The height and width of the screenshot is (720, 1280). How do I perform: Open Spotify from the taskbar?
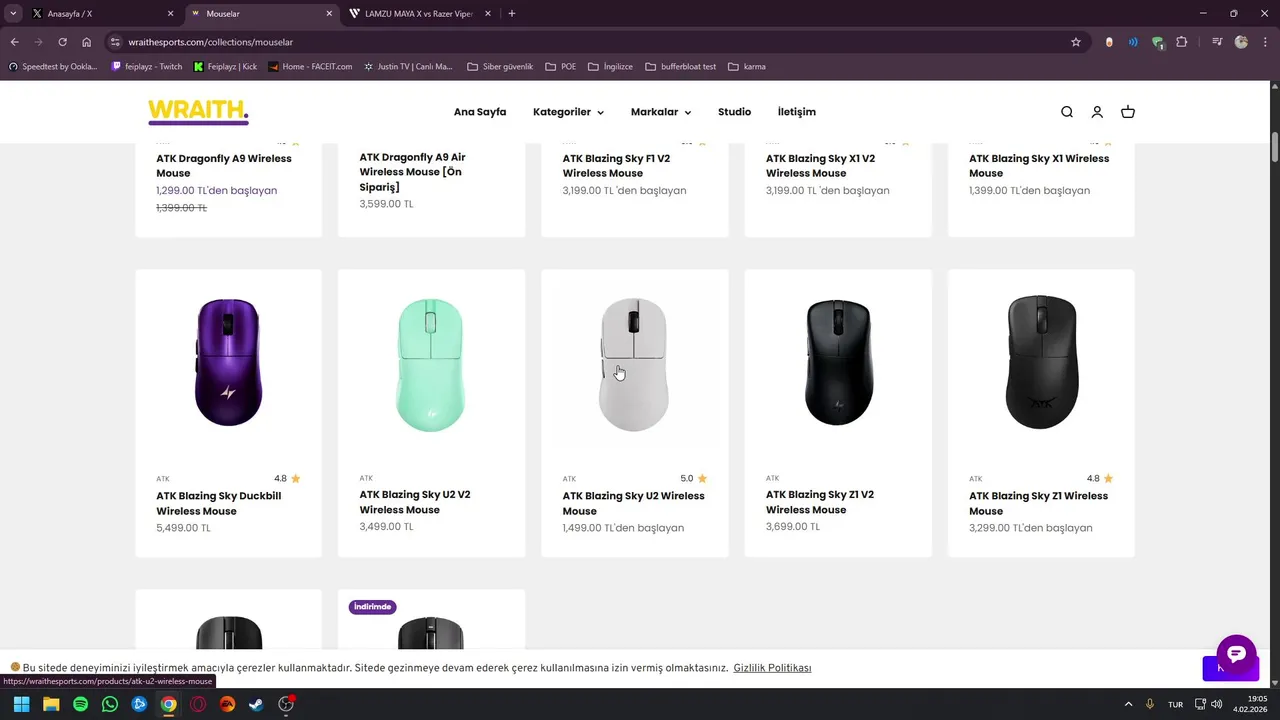(80, 704)
